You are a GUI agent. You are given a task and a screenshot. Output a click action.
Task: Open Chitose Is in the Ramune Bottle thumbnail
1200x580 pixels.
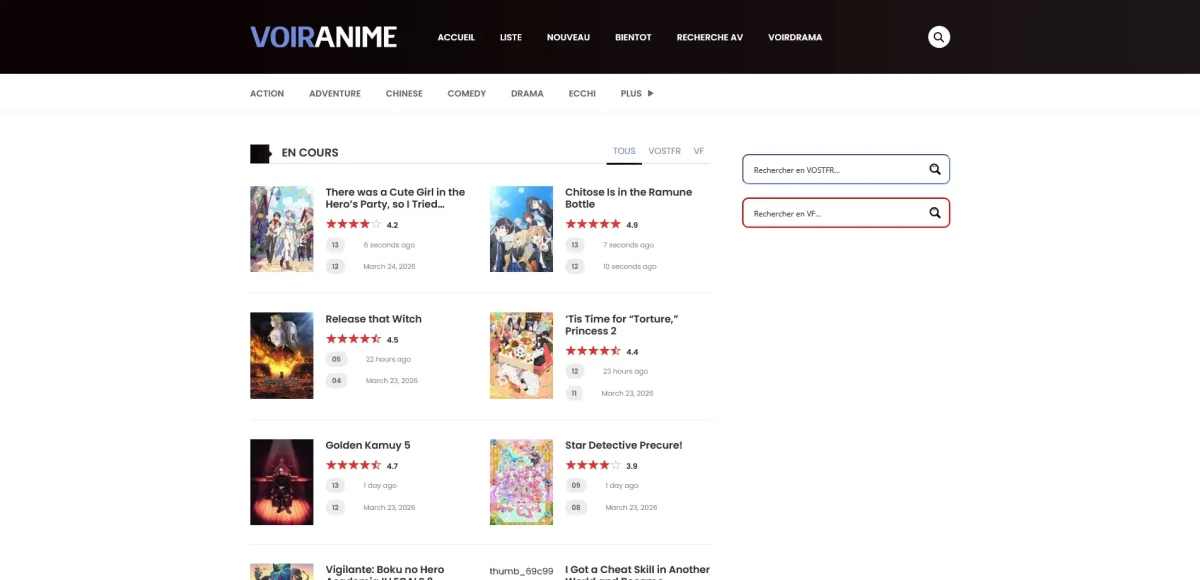[521, 229]
